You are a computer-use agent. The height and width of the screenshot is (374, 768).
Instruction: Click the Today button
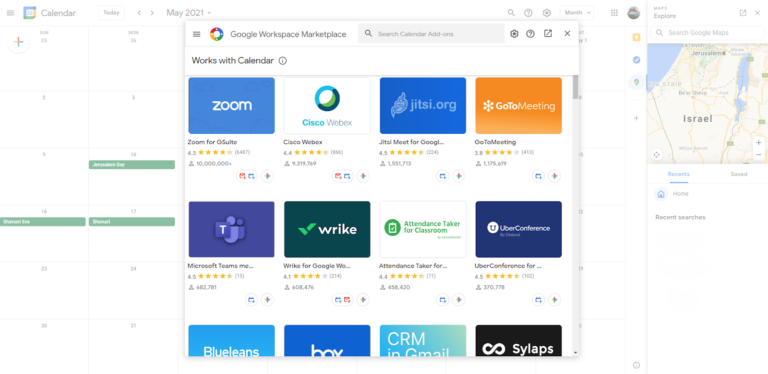coord(111,13)
